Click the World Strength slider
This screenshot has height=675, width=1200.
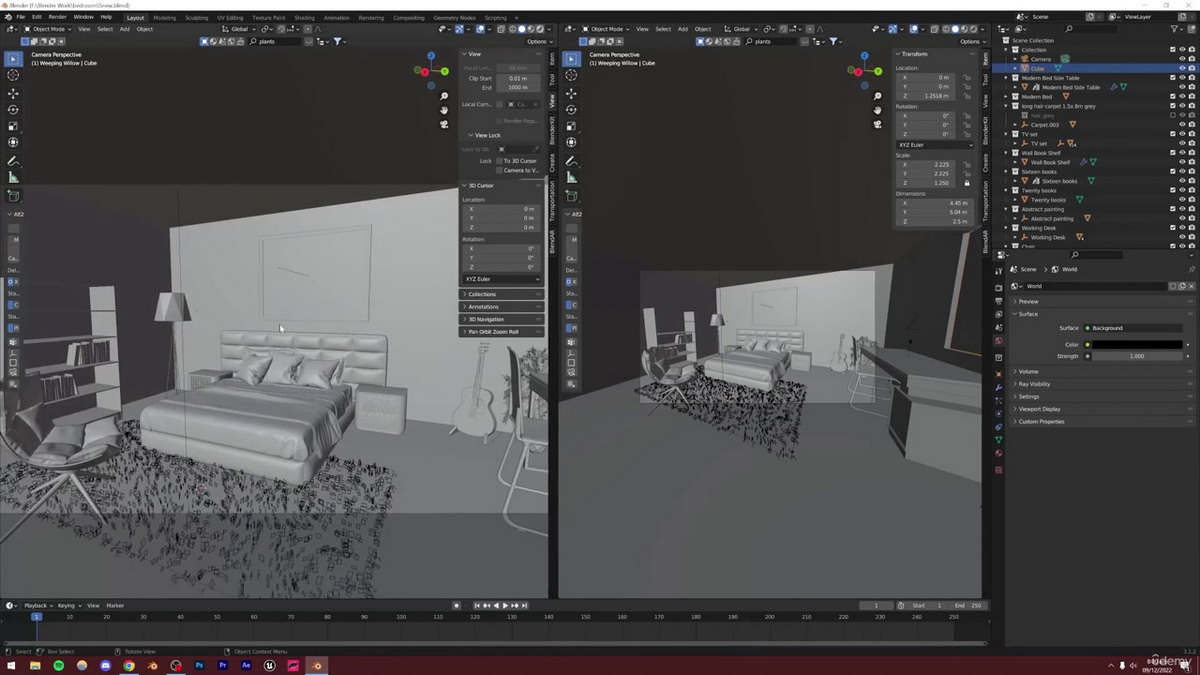pos(1137,356)
